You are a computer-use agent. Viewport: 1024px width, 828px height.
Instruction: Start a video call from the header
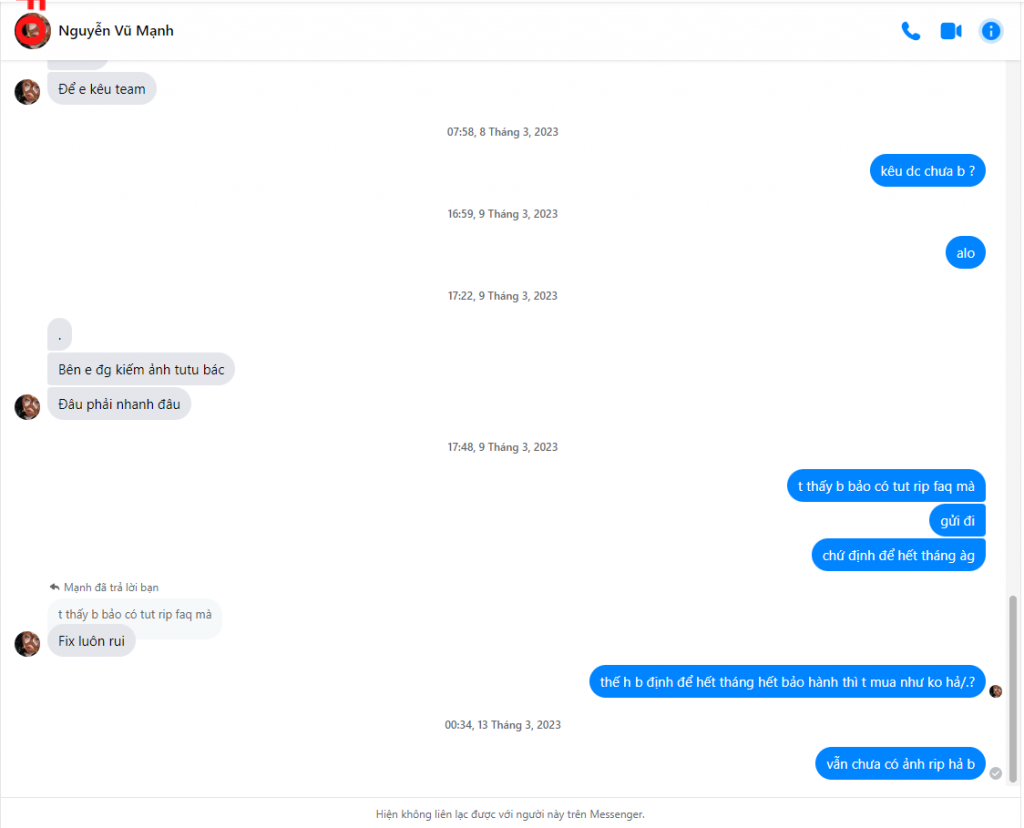[x=951, y=31]
